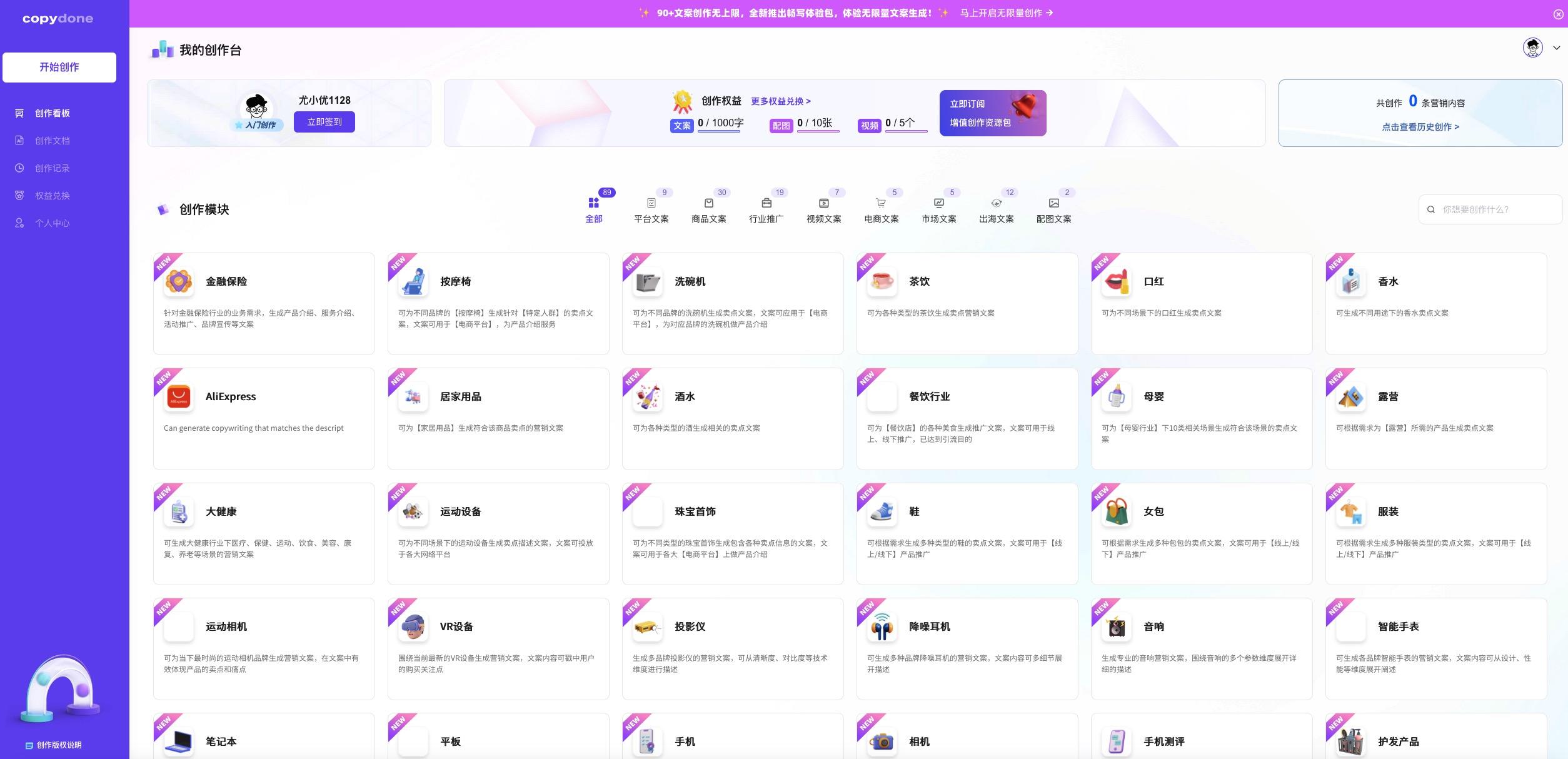Click the 母婴 baby bottle icon
Image resolution: width=1568 pixels, height=759 pixels.
(x=1117, y=397)
